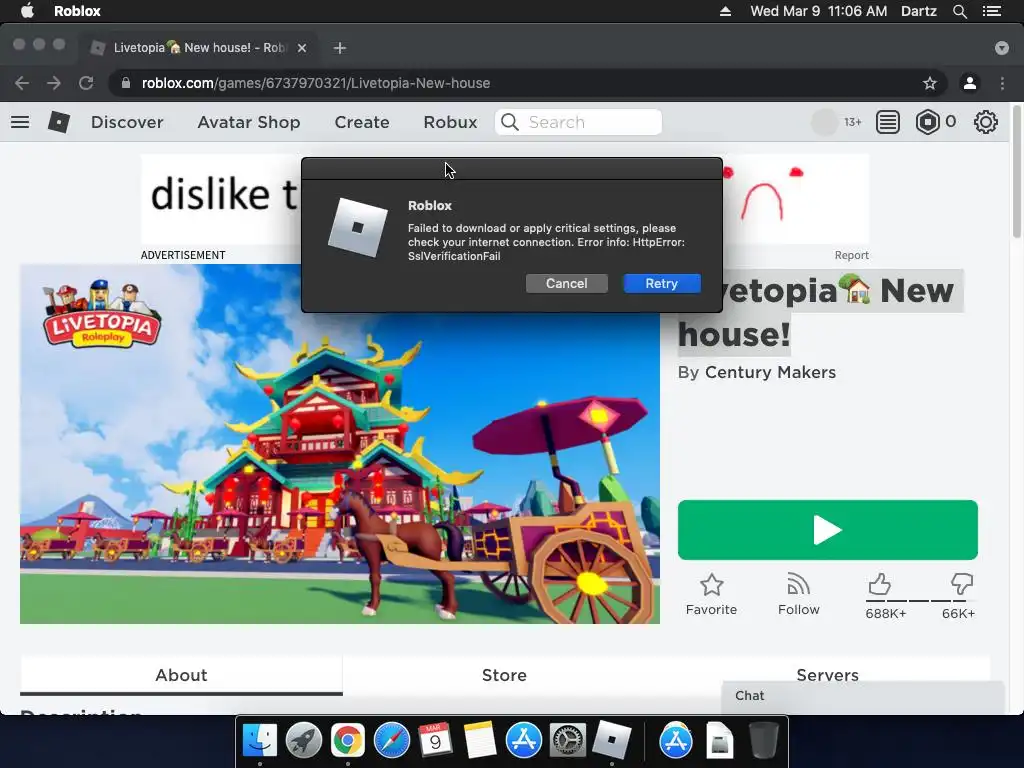Open Safari from the Dock
The height and width of the screenshot is (768, 1024).
391,740
